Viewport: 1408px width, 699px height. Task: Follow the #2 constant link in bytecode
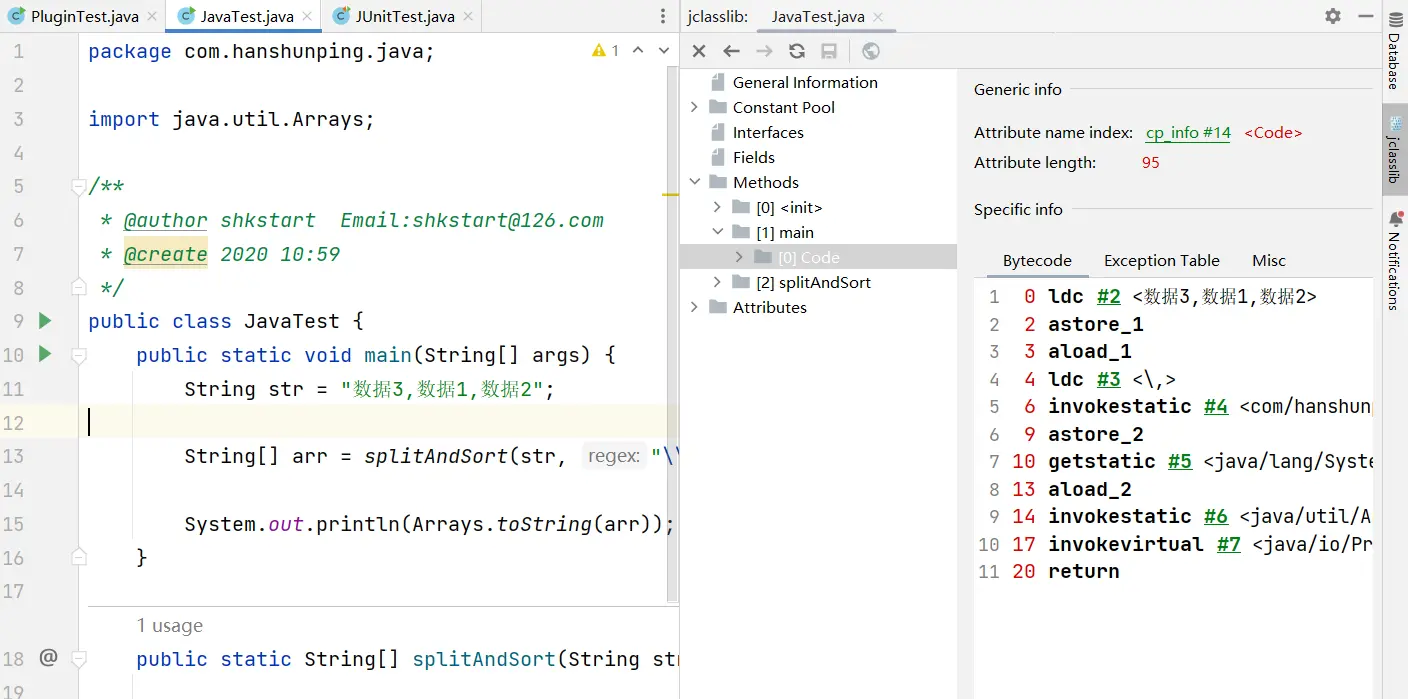click(x=1108, y=297)
